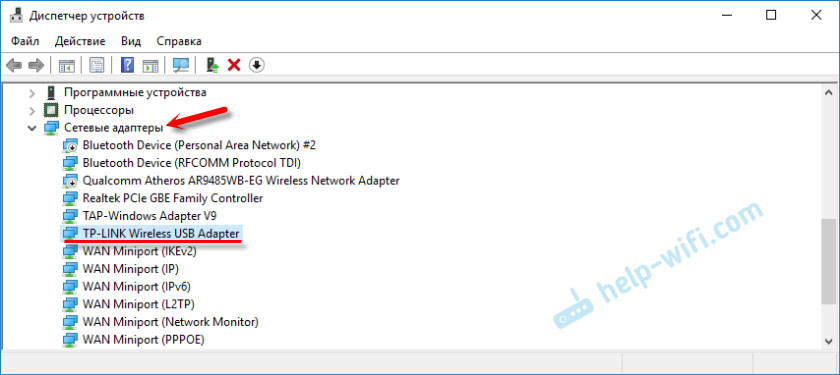Click the vertical scrollbar thumb
840x375 pixels.
pyautogui.click(x=828, y=261)
